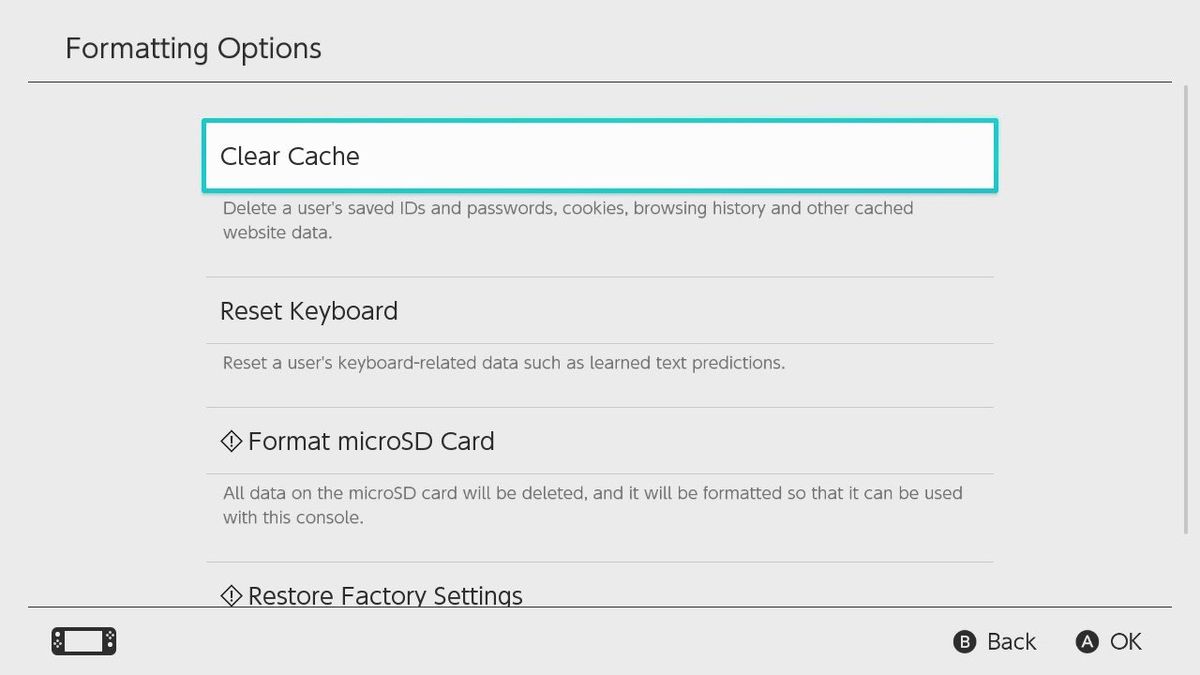Click the word "Cache" in the highlighted row
Image resolution: width=1200 pixels, height=675 pixels.
324,156
